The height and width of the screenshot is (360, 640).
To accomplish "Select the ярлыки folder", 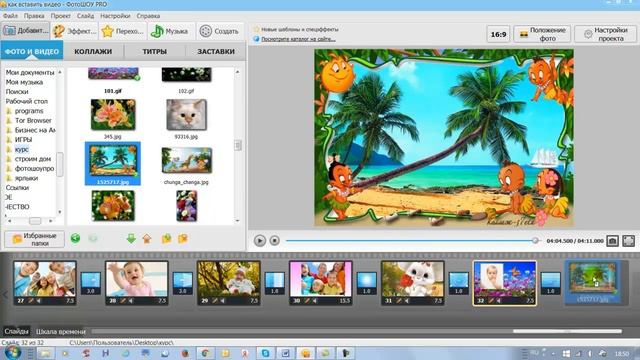I will pos(26,178).
